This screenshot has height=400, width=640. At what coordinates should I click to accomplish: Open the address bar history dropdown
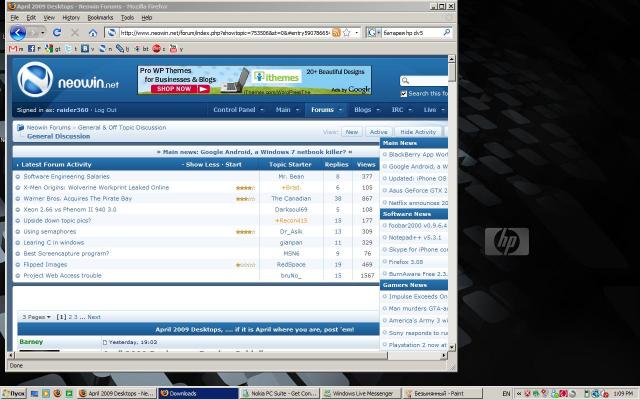coord(357,33)
